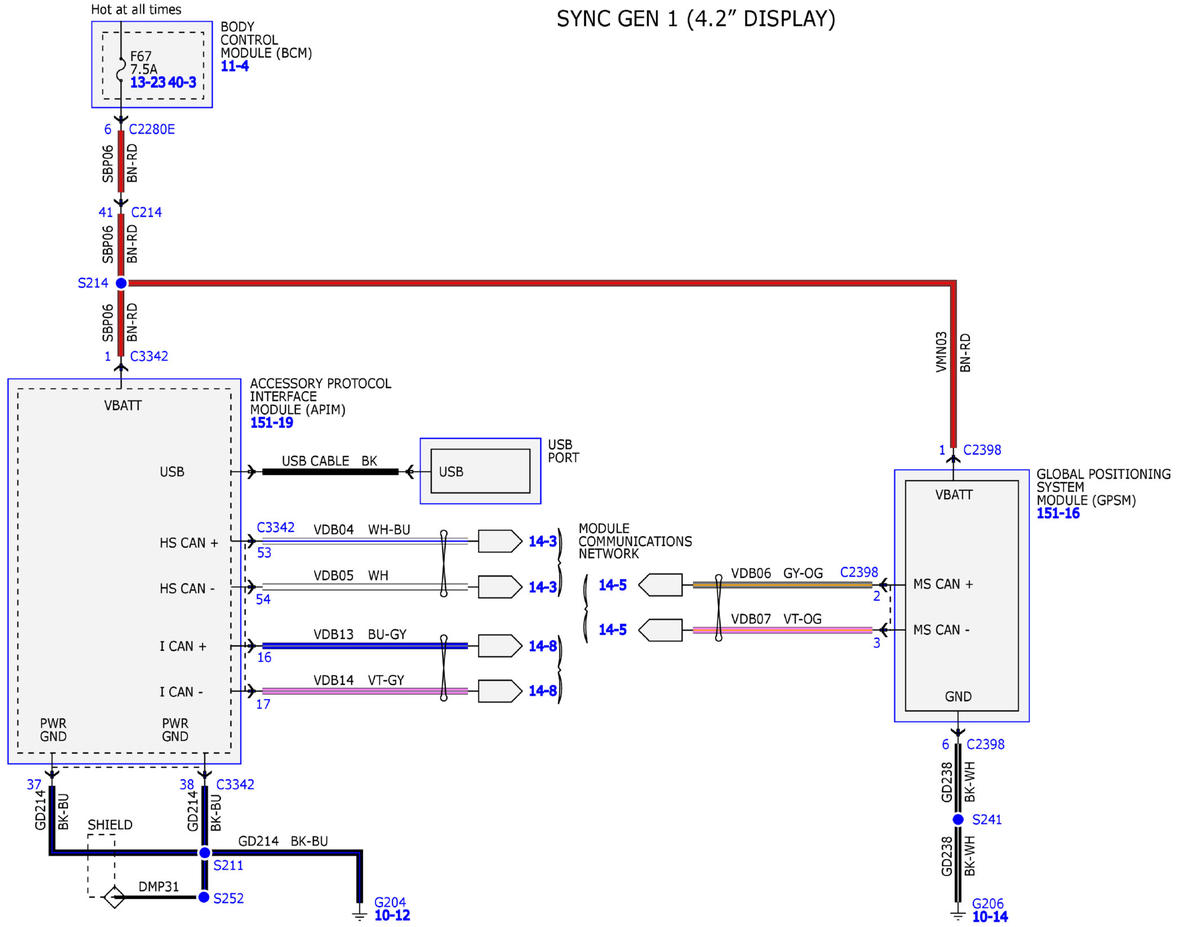
Task: Open the 11-4 reference under Body Control Module
Action: click(x=234, y=66)
